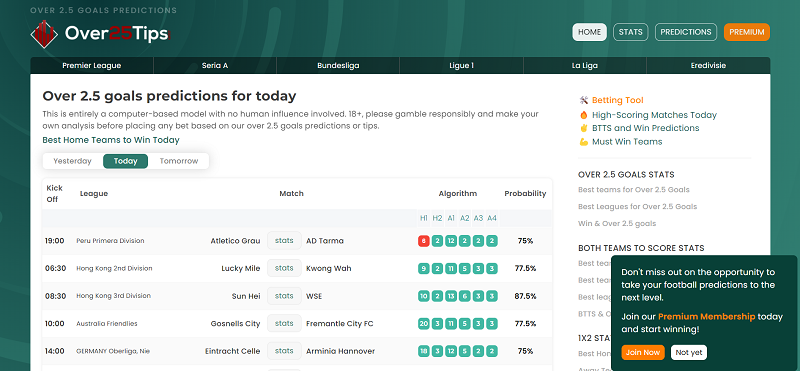Select the Seria A tab
The width and height of the screenshot is (800, 371).
[215, 65]
